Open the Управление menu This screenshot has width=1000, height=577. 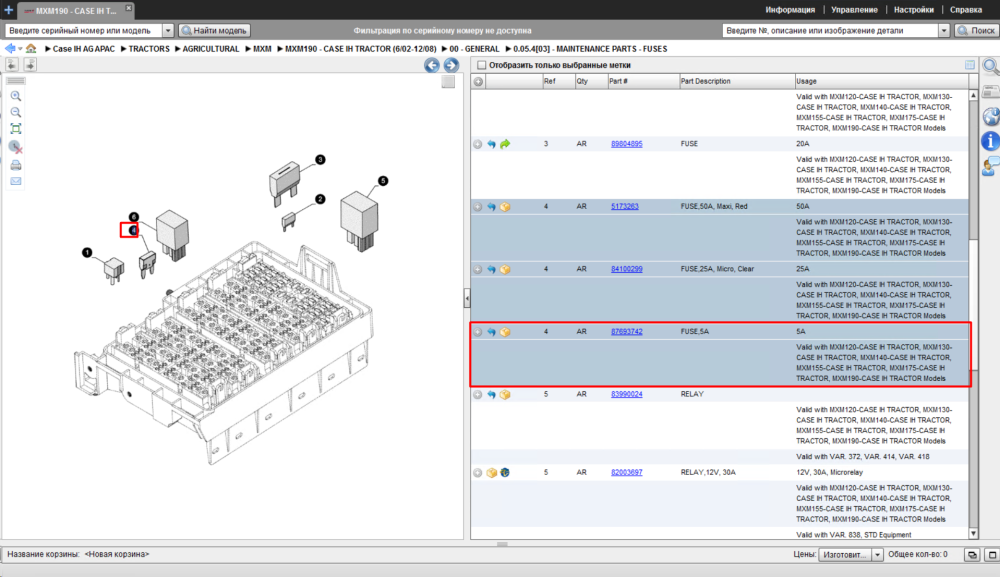point(855,10)
